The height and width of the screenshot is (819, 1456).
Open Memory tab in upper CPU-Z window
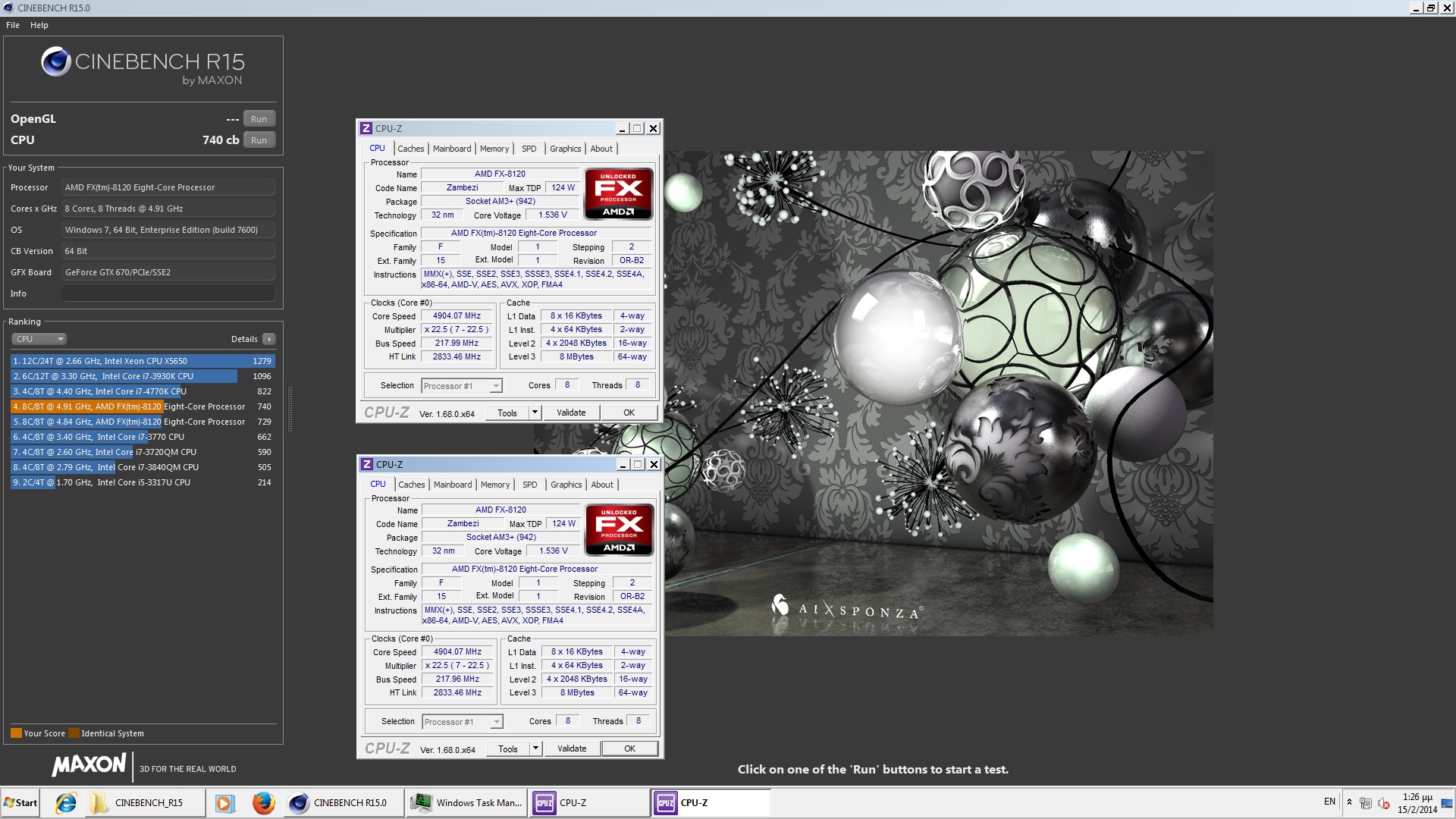coord(494,149)
